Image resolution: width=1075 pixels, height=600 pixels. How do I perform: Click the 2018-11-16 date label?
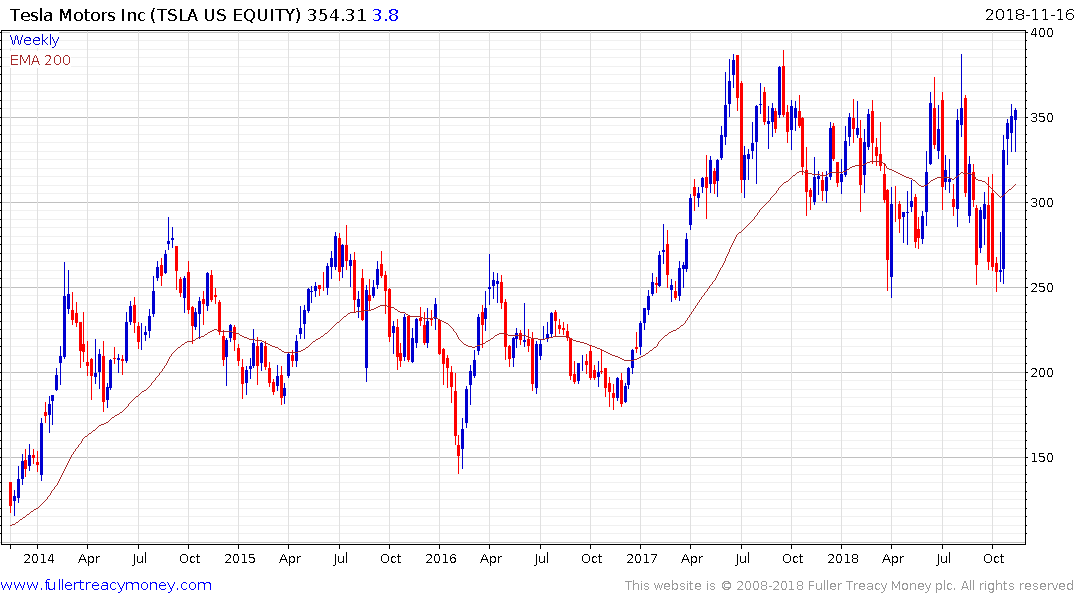(1029, 15)
